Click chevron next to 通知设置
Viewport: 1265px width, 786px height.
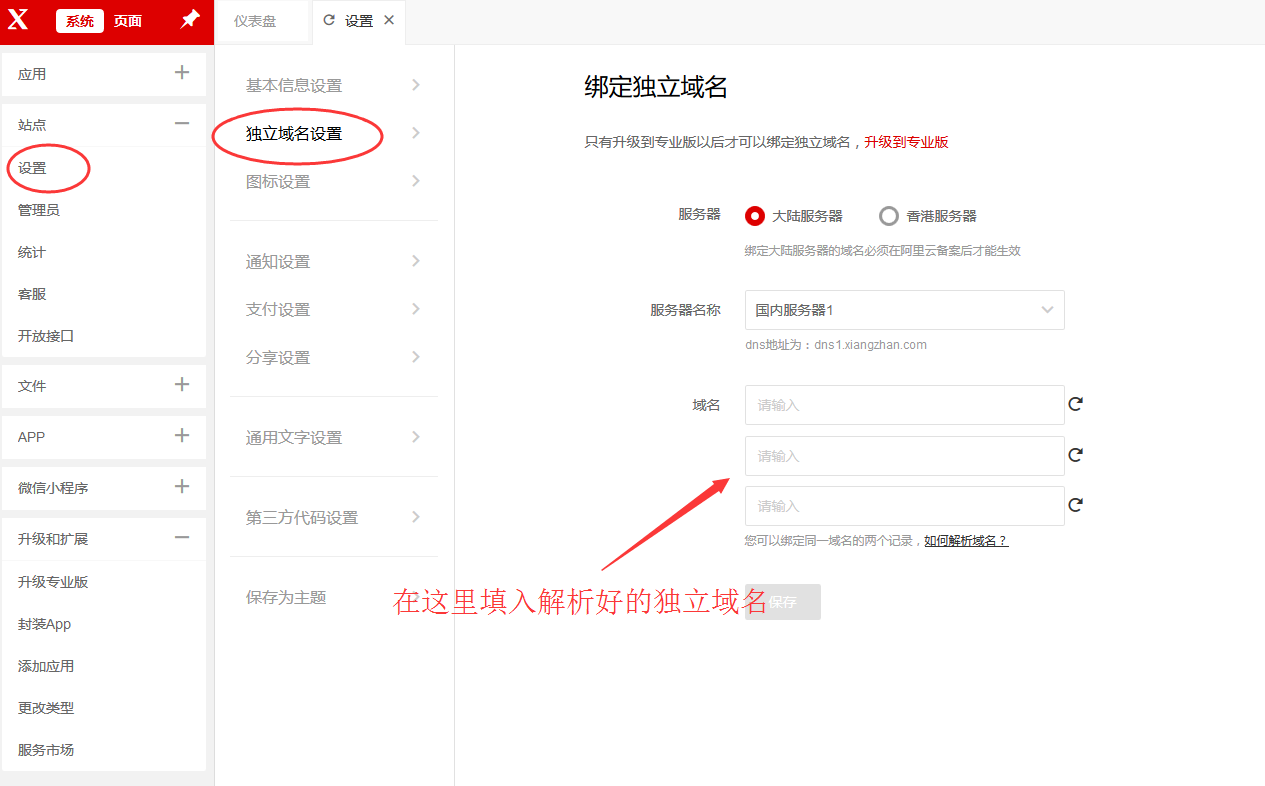(416, 261)
